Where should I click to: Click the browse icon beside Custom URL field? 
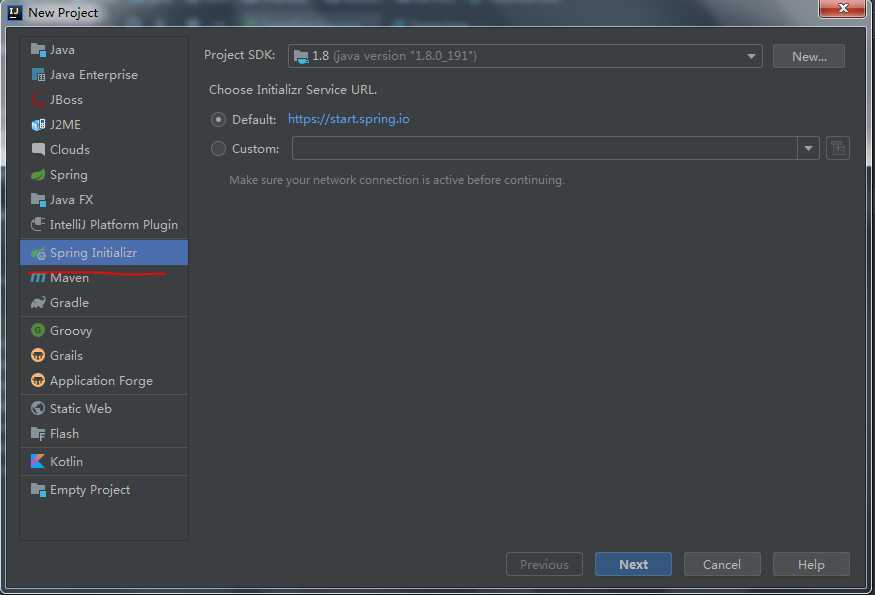click(838, 148)
